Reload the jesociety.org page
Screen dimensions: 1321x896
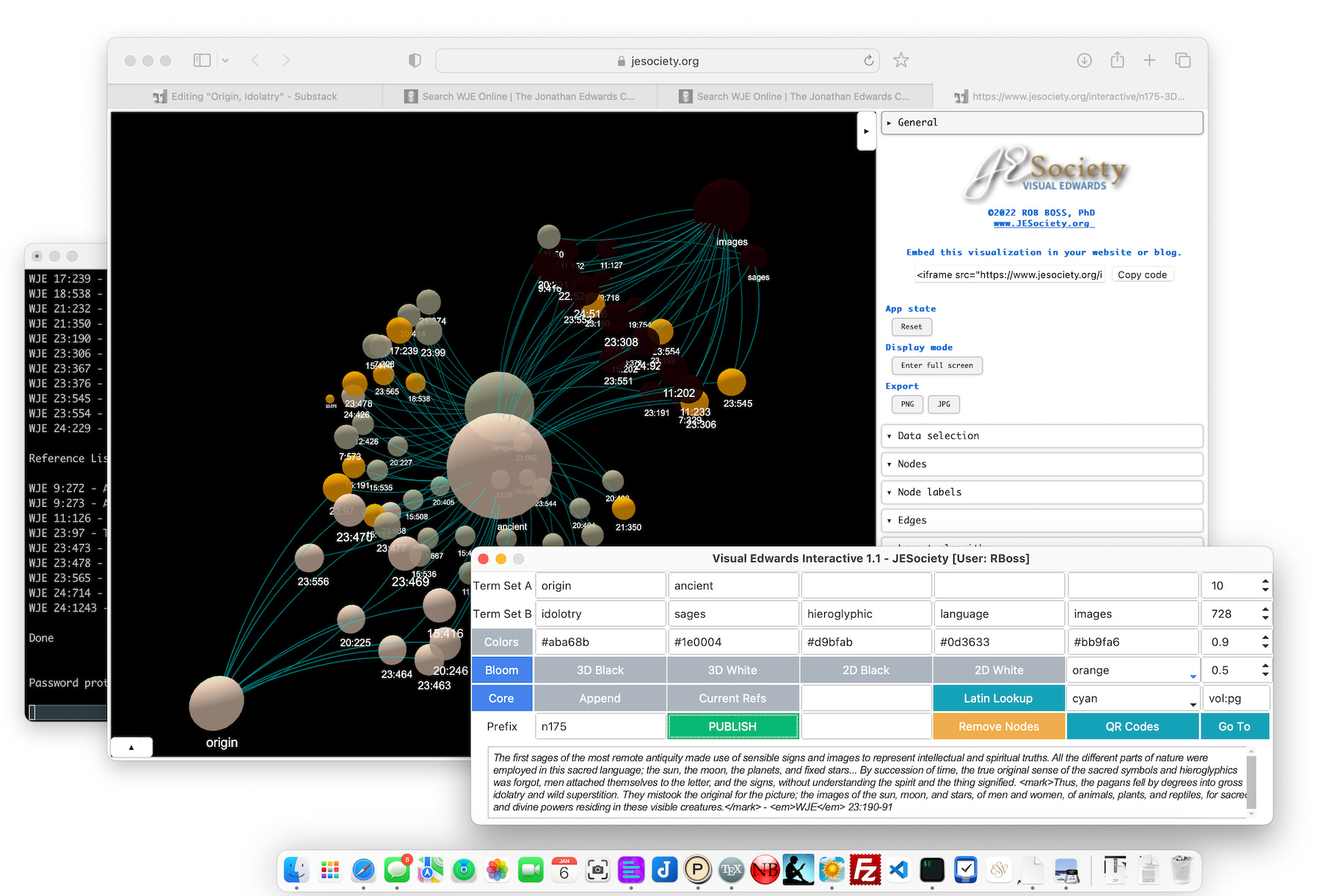[869, 60]
